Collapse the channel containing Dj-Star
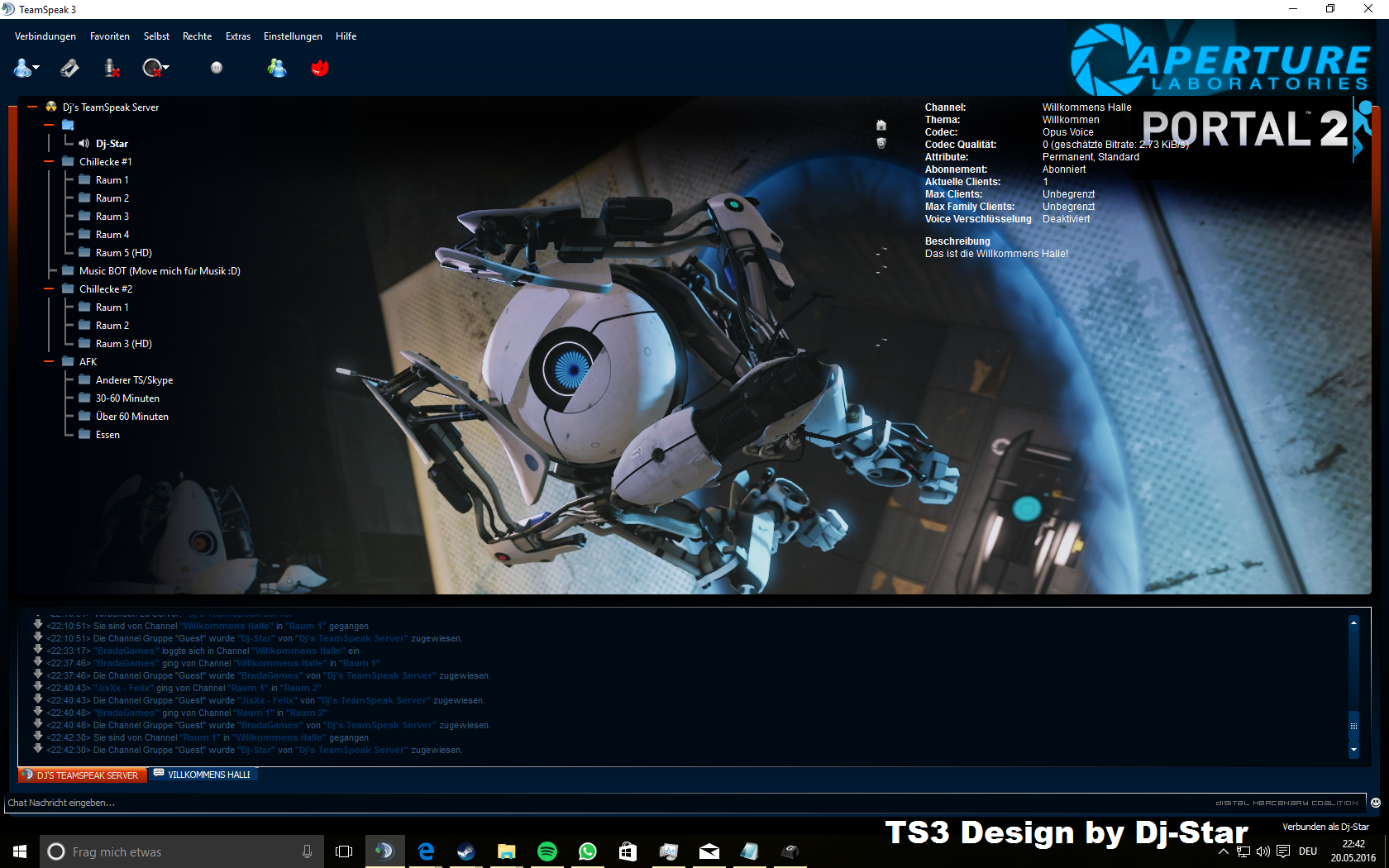This screenshot has height=868, width=1389. pos(49,125)
